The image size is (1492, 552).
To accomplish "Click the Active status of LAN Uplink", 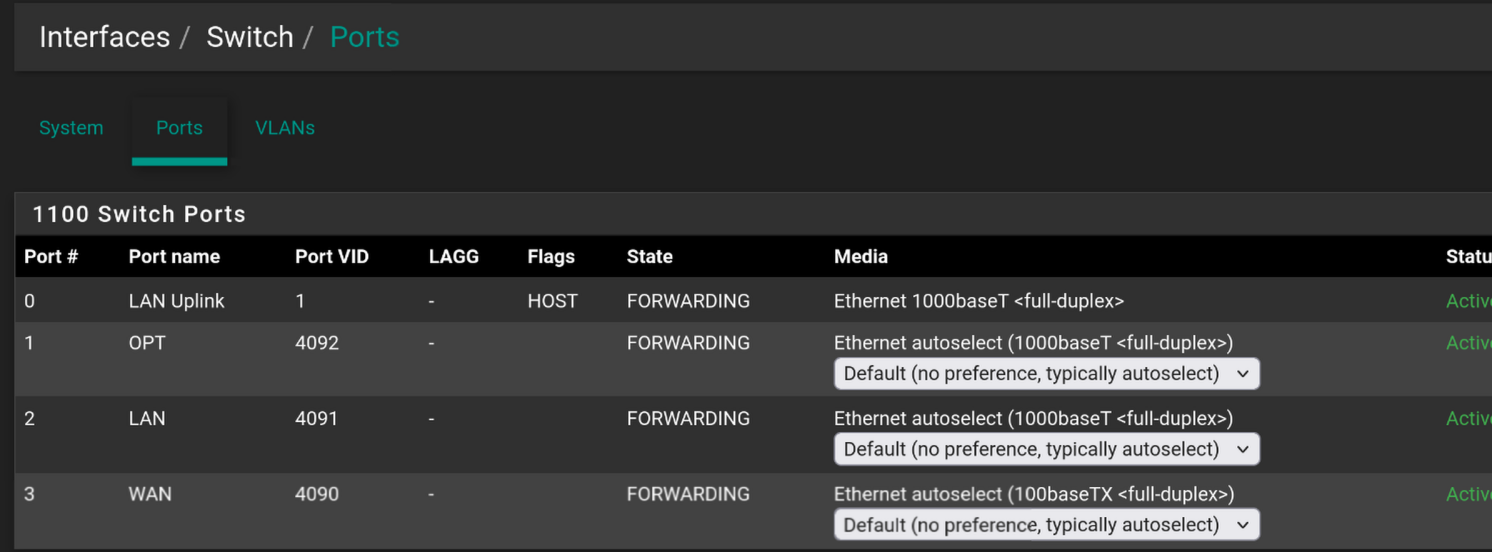I will click(x=1468, y=301).
